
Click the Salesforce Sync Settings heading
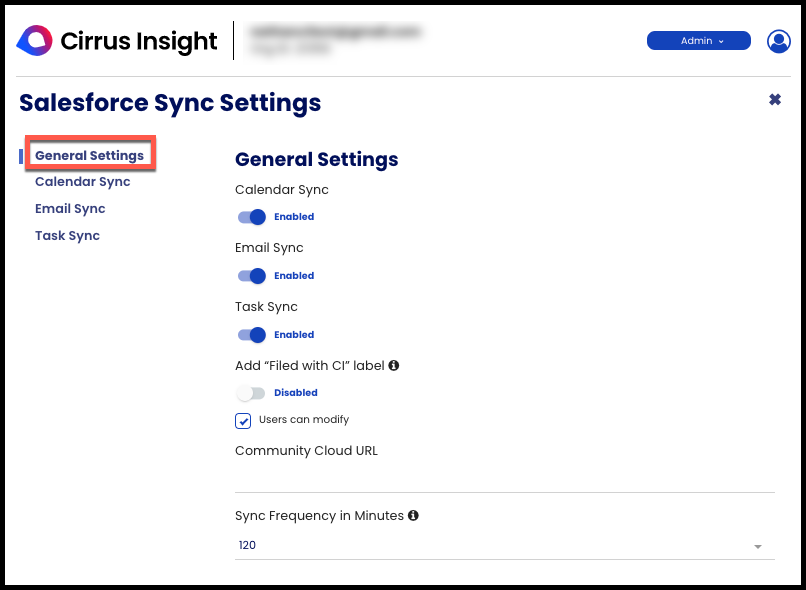click(x=170, y=103)
